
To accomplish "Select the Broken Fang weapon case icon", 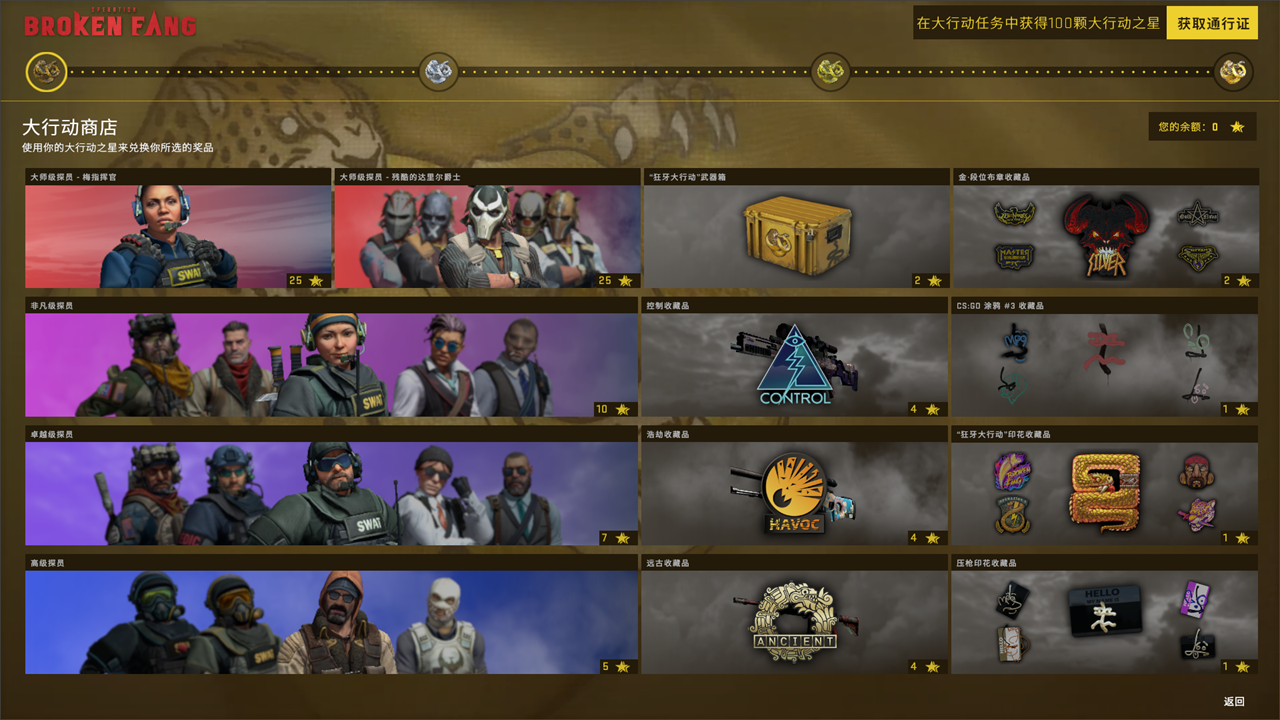I will coord(797,231).
